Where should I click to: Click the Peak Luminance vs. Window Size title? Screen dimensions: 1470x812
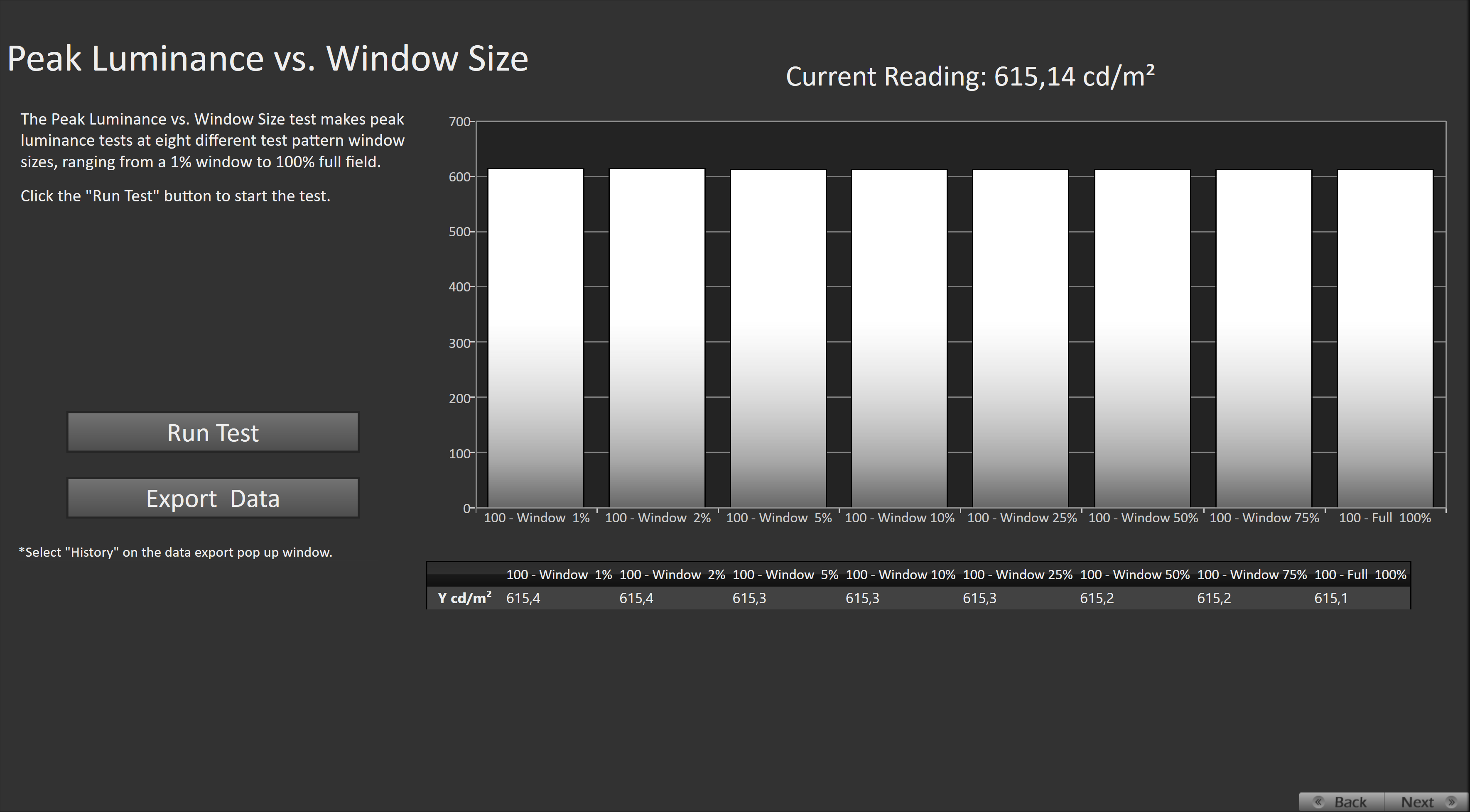(267, 58)
